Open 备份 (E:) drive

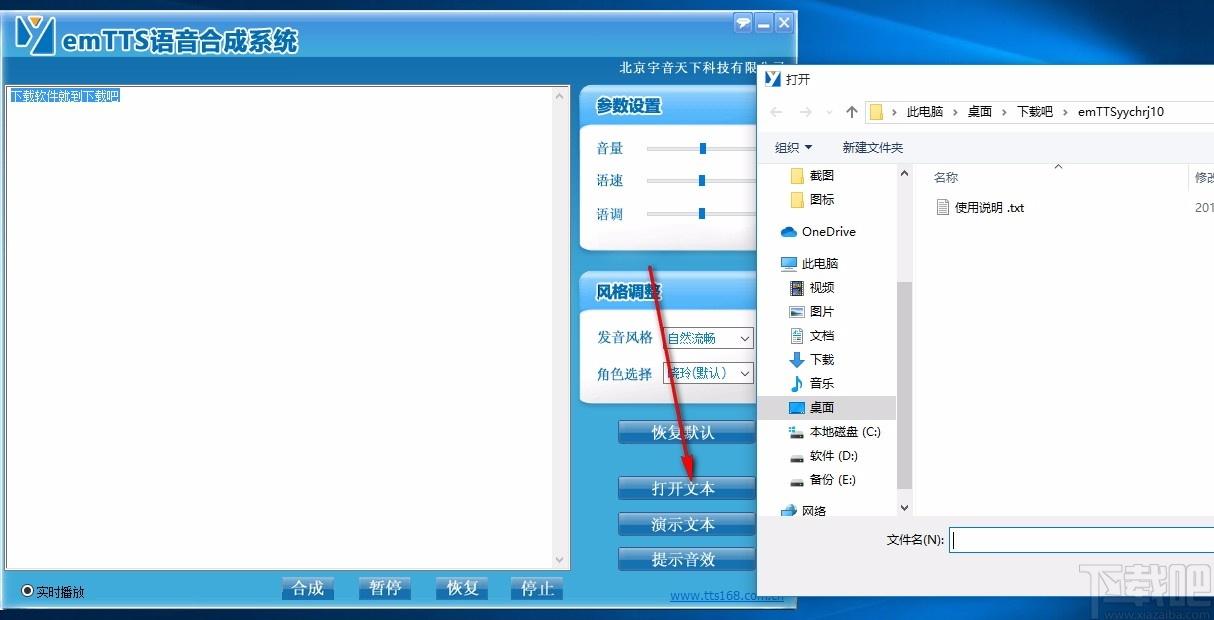[823, 479]
